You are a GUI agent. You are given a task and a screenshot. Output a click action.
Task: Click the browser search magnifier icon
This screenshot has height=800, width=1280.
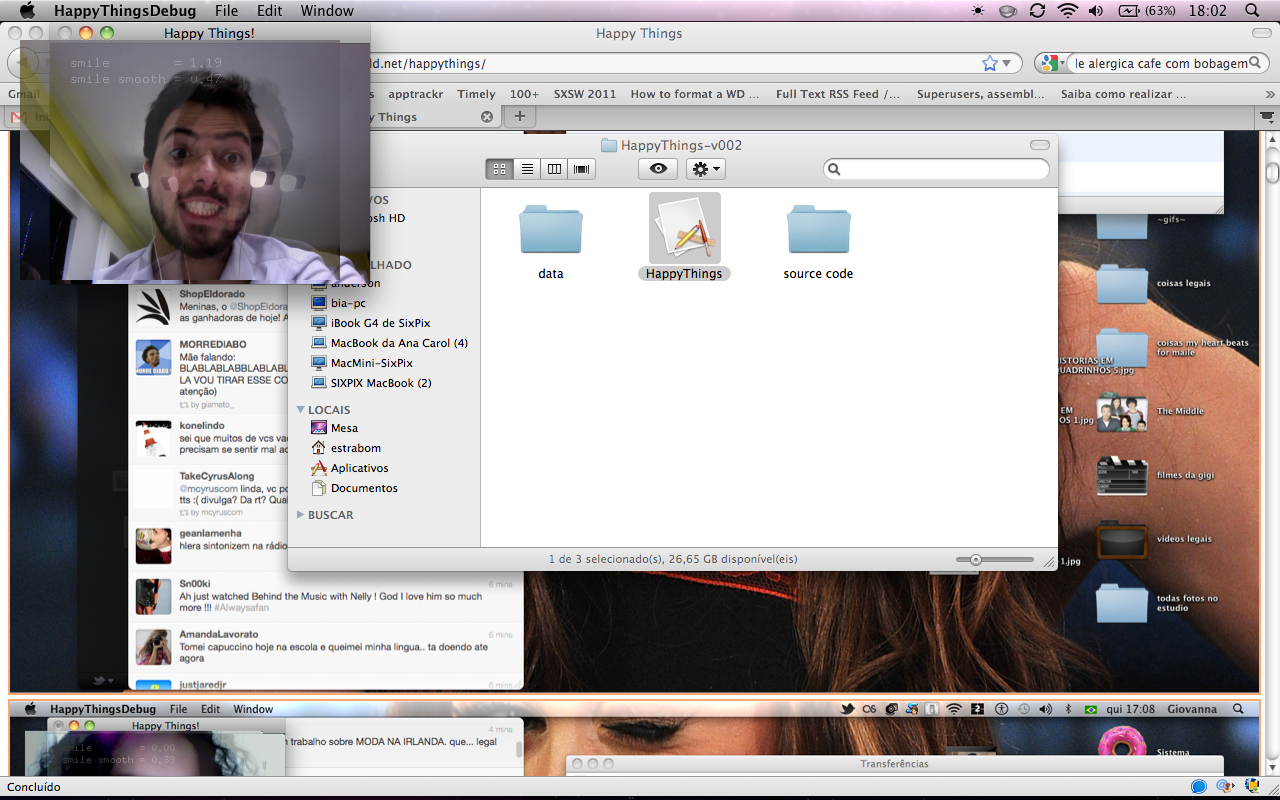coord(1256,64)
